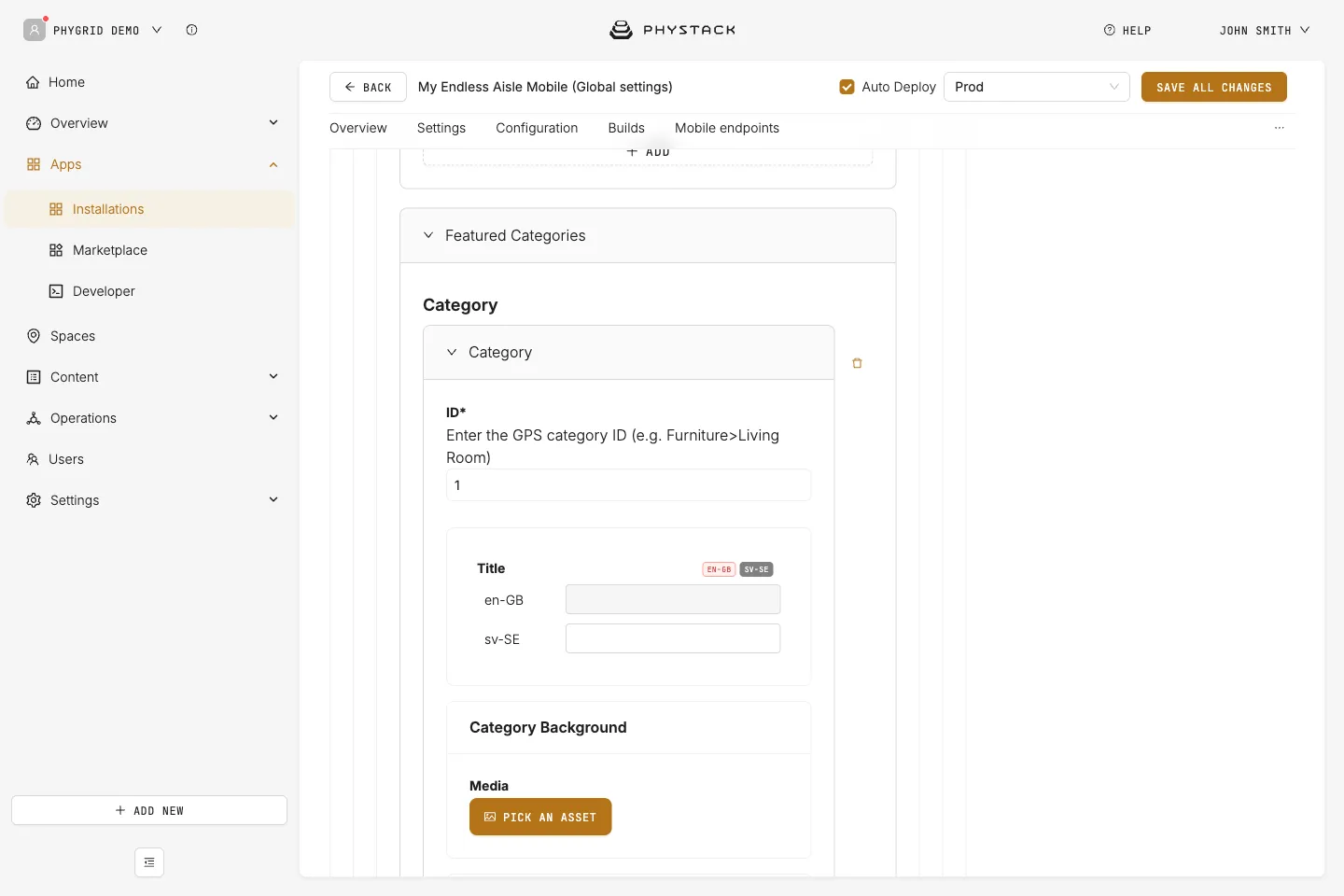Click the Spaces location pin icon
The image size is (1344, 896).
[x=34, y=336]
